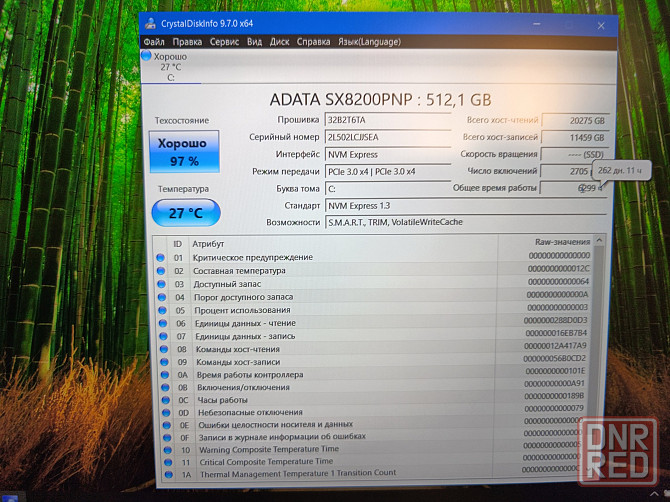Click status icon of Включения/отключения row

click(165, 388)
